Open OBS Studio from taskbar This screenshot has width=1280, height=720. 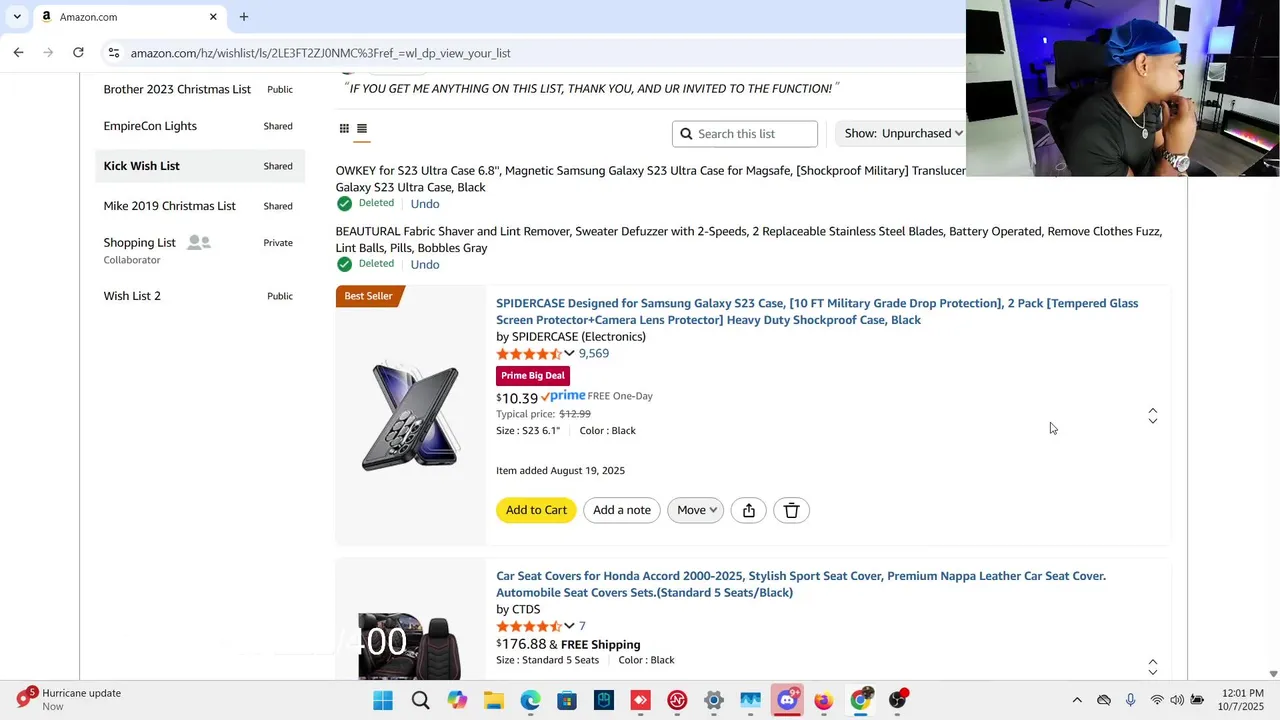[x=897, y=700]
